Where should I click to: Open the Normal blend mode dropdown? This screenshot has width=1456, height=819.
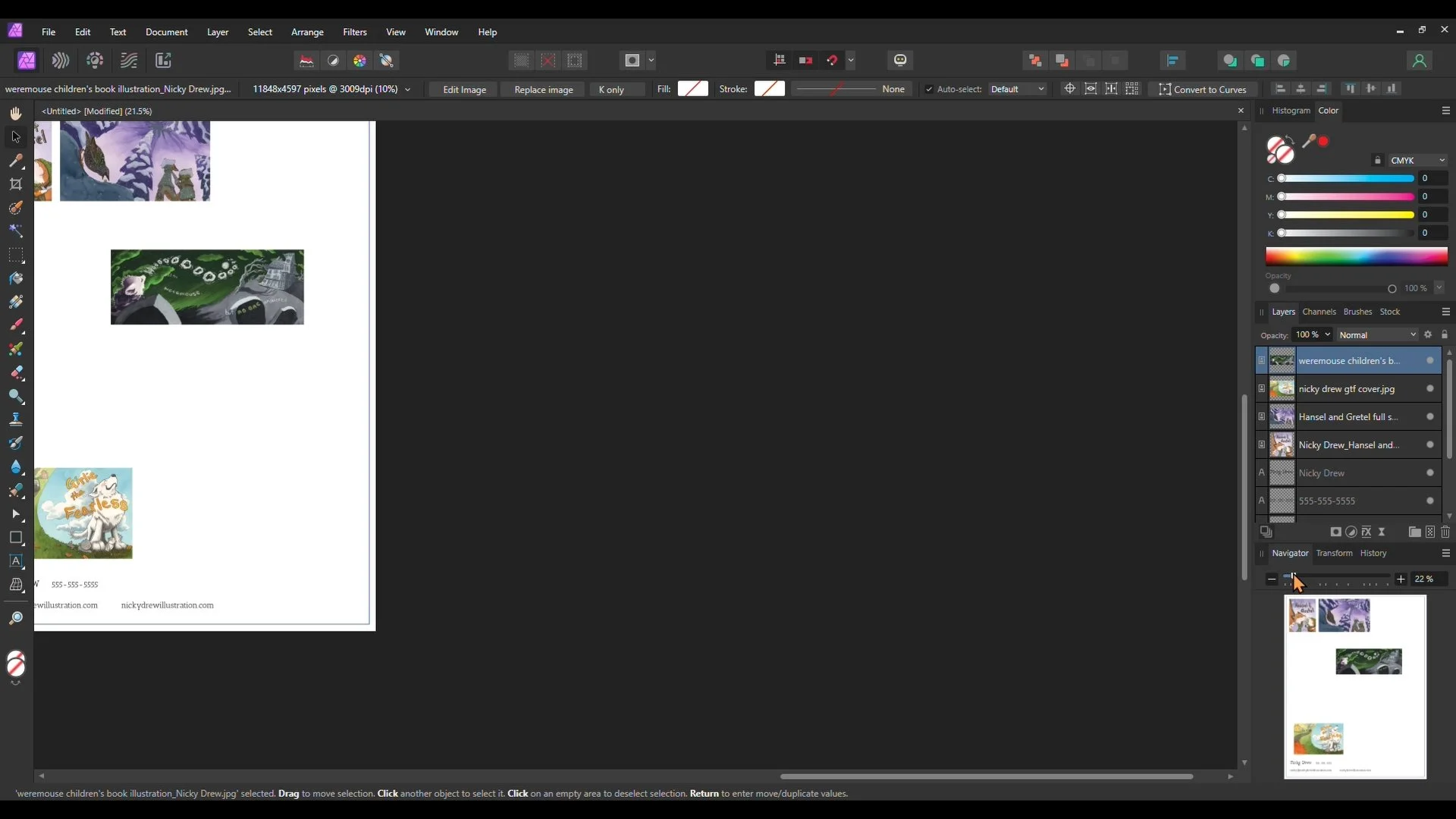pos(1376,335)
